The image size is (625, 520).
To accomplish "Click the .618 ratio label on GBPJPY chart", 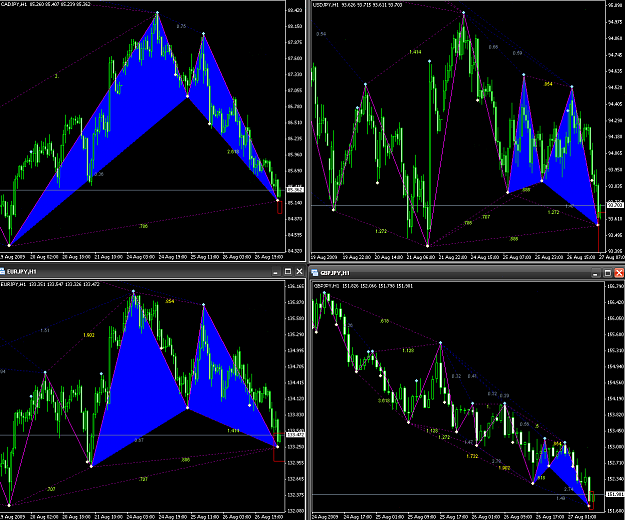I will point(384,321).
